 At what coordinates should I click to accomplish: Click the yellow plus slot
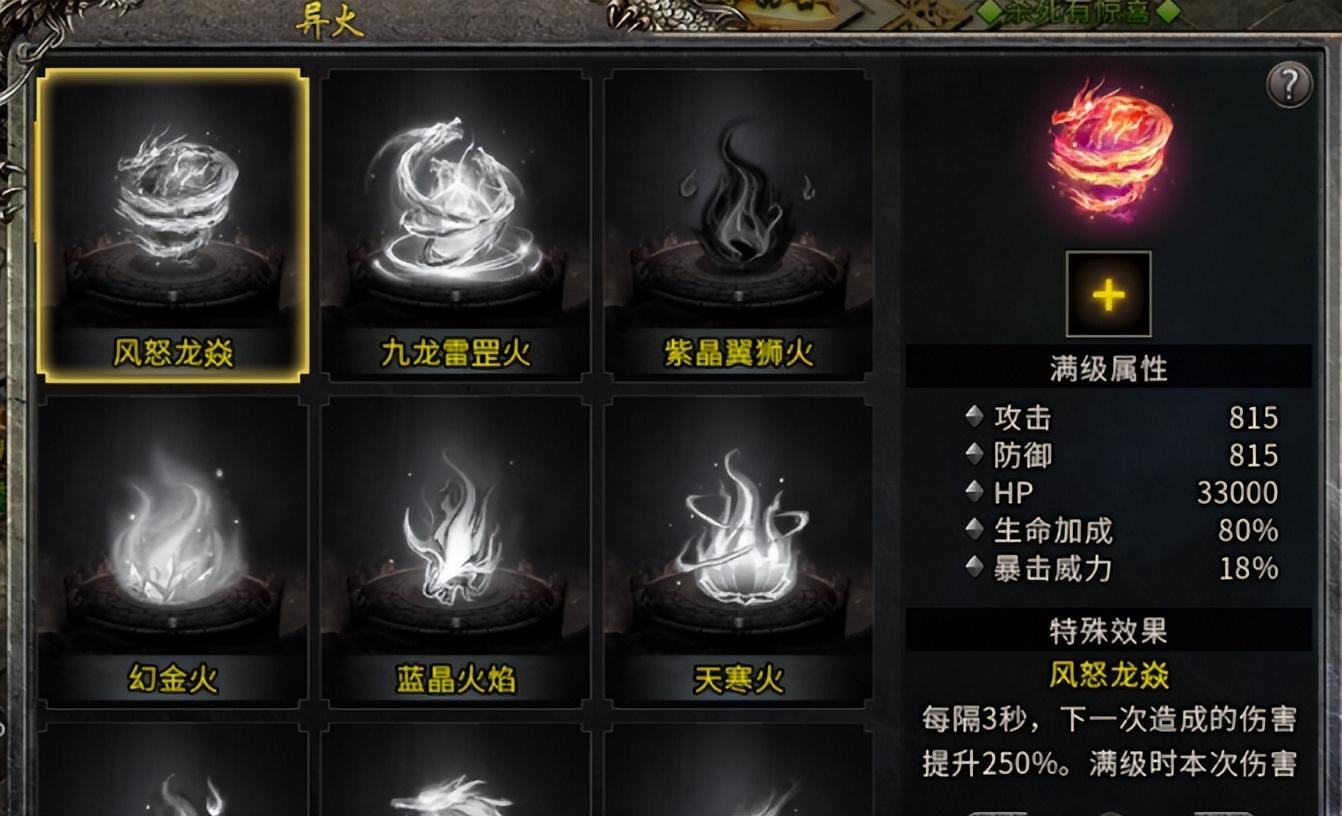tap(1108, 294)
